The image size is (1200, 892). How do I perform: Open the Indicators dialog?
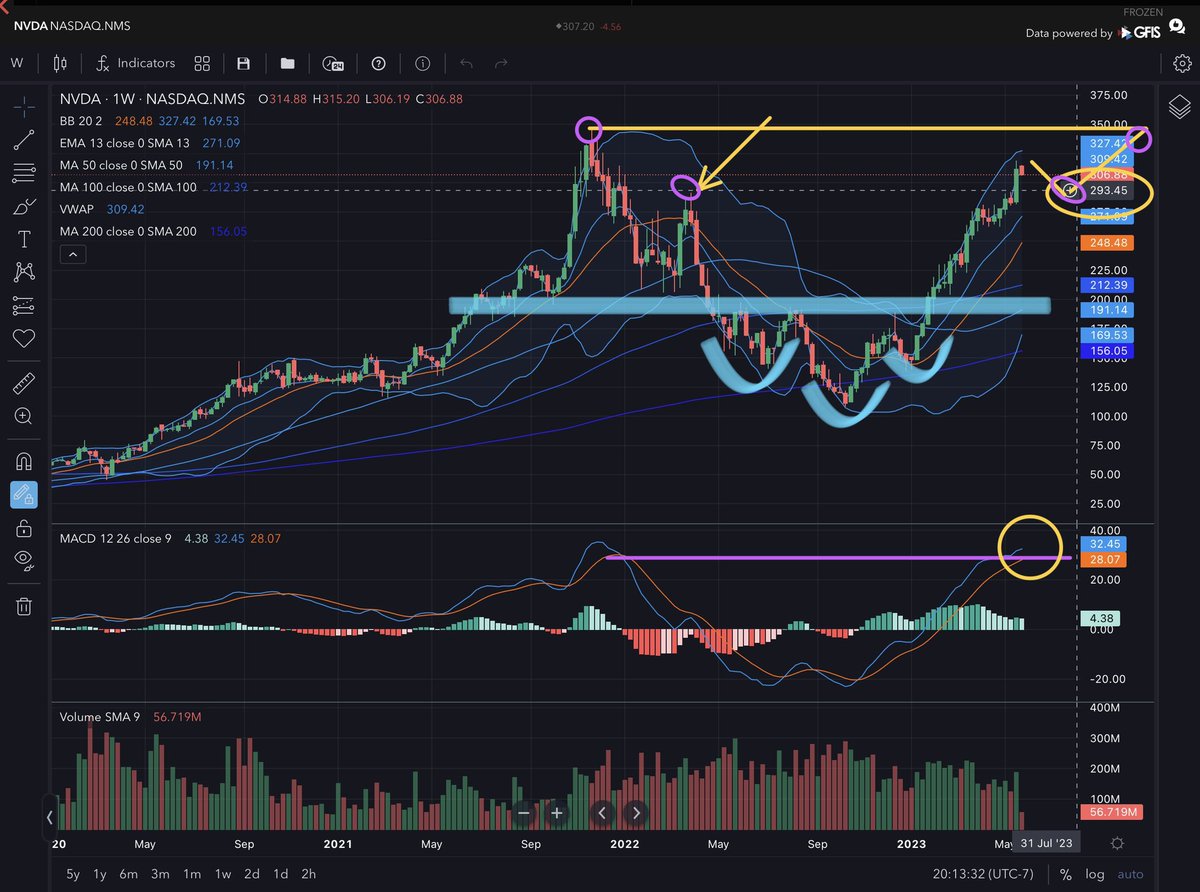(x=135, y=63)
